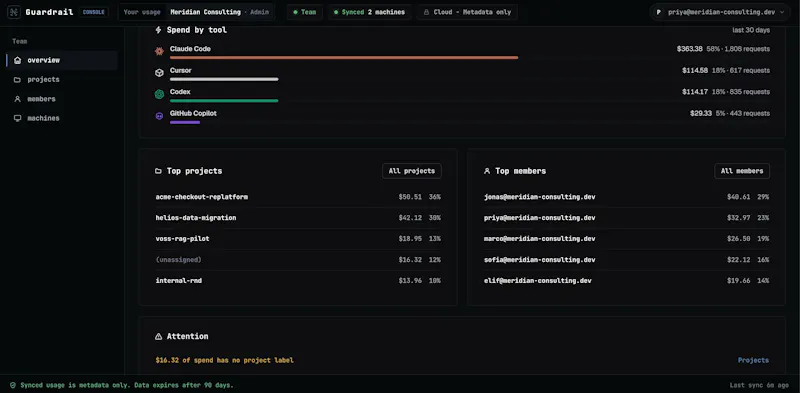The height and width of the screenshot is (393, 800).
Task: Click the members person icon in sidebar
Action: click(x=17, y=99)
